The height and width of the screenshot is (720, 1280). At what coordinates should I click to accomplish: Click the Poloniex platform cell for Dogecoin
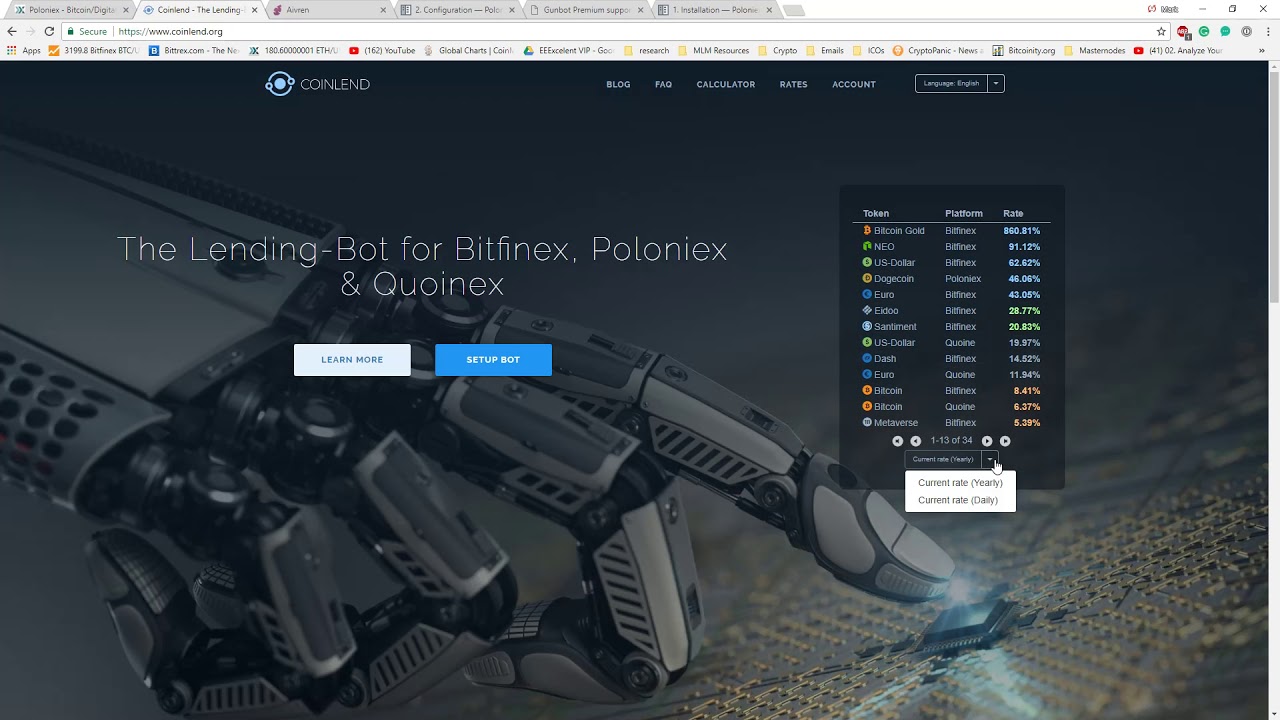[x=963, y=279]
